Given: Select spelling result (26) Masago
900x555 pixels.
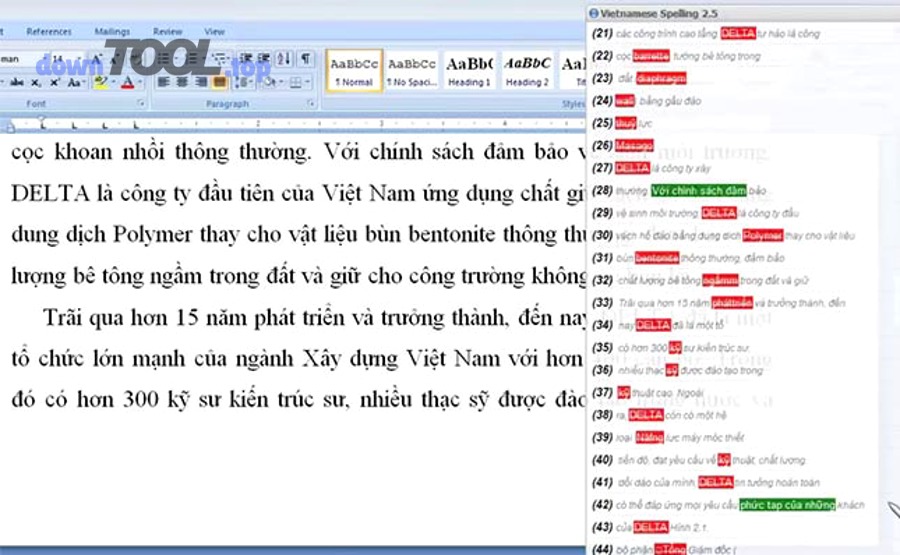Looking at the screenshot, I should pos(634,146).
